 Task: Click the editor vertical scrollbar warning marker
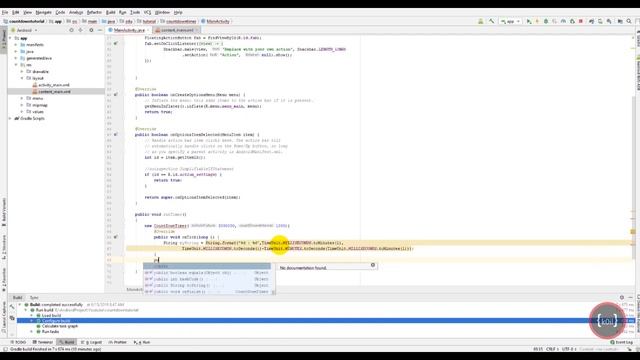point(633,231)
